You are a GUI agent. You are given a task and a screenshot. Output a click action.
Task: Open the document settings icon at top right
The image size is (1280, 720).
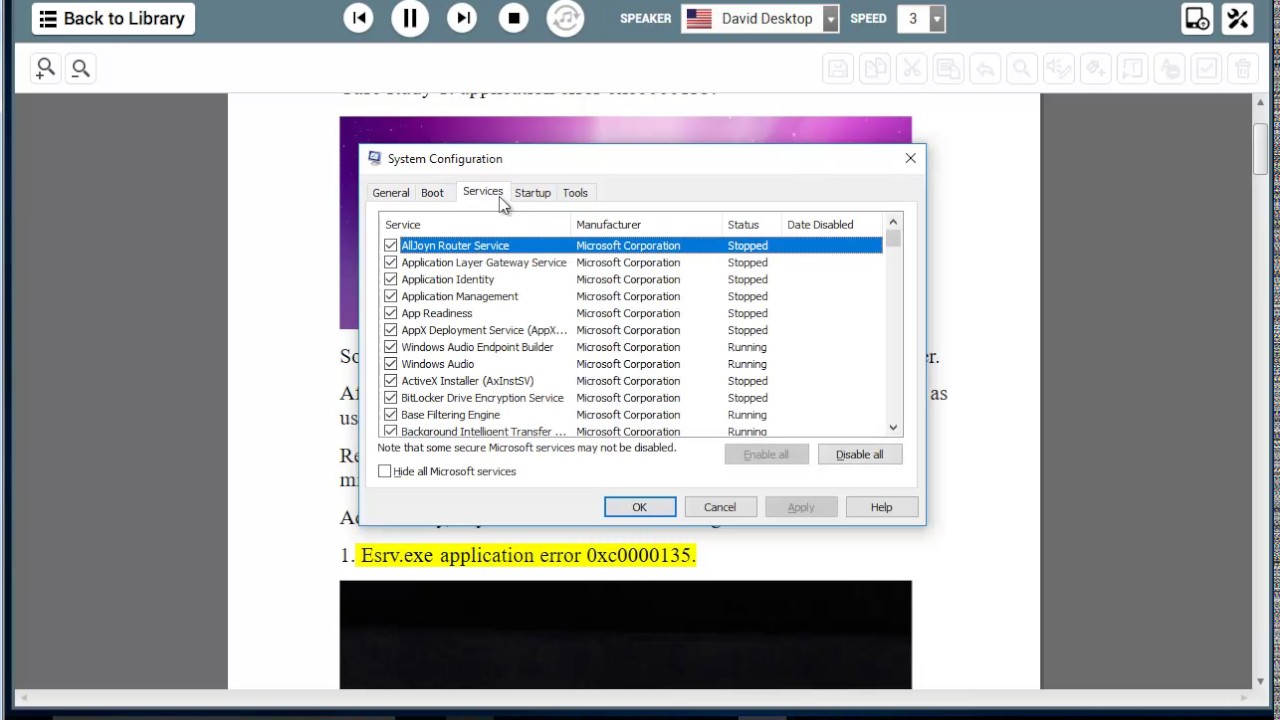1196,18
